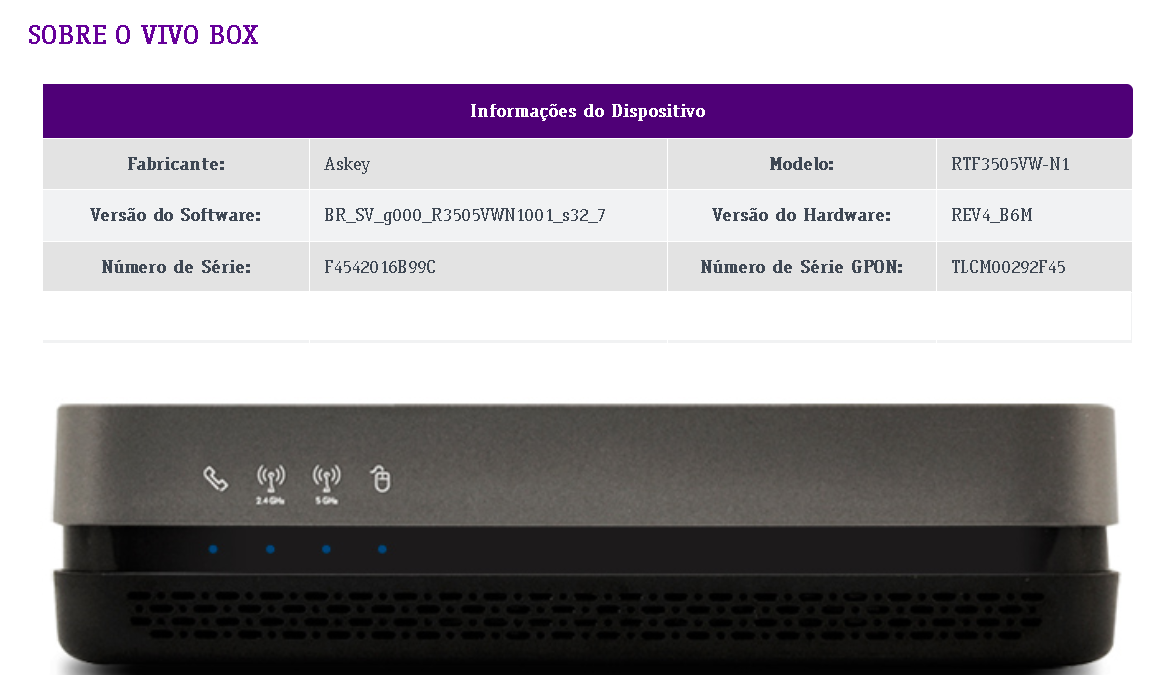
Task: Select the Número de Série label
Action: [176, 266]
